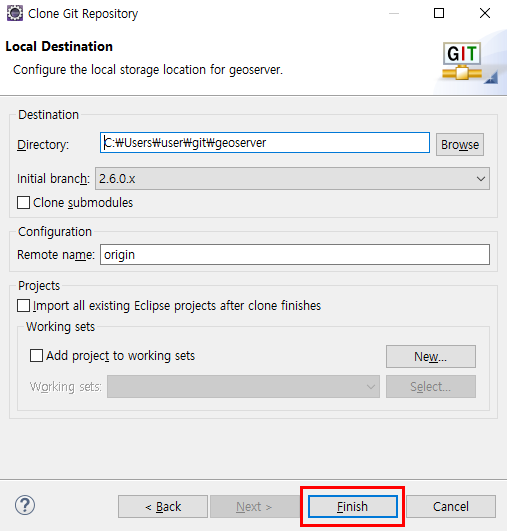
Task: Click the Eclipse icon in the title bar
Action: [x=15, y=14]
